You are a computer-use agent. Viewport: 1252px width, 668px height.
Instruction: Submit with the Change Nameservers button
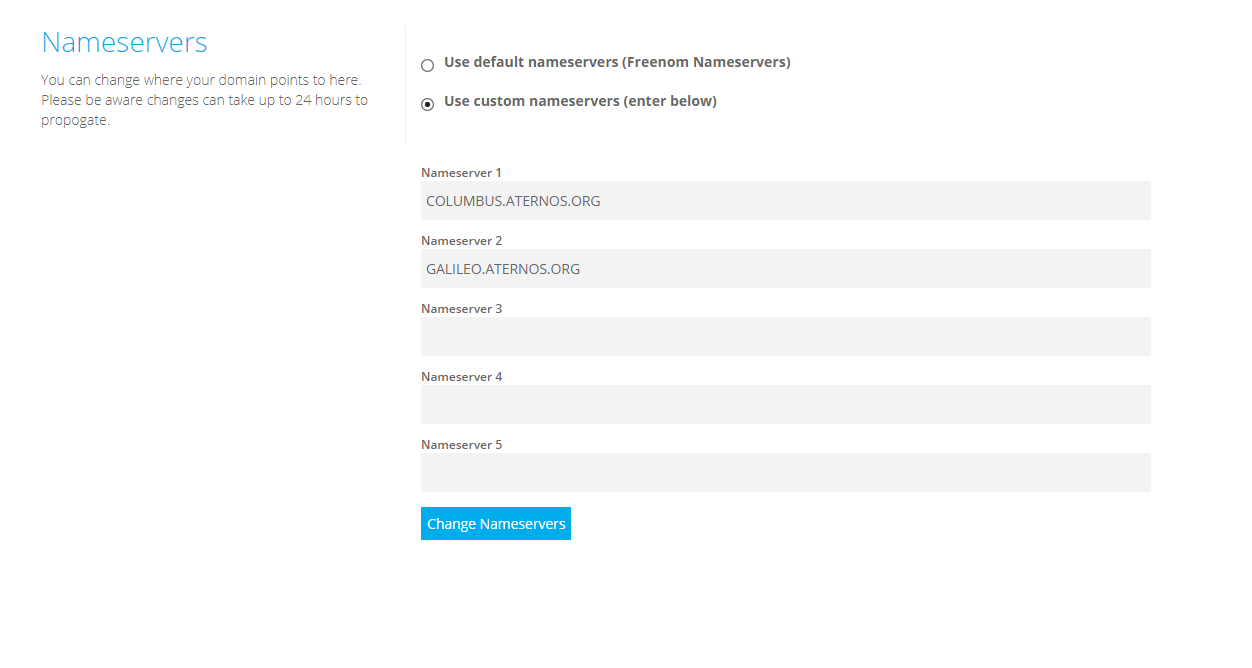(496, 523)
